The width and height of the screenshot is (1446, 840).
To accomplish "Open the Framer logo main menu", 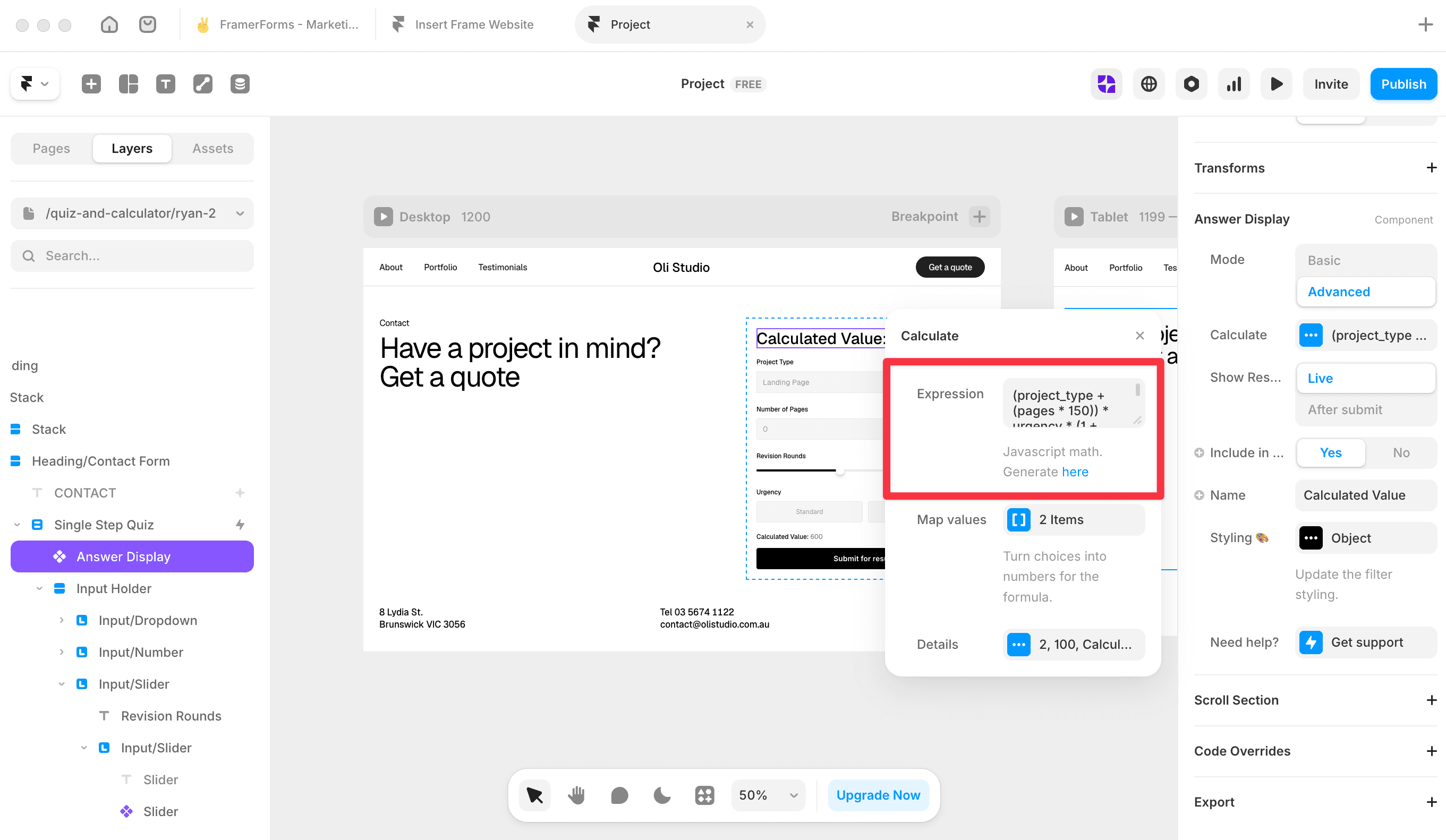I will point(35,84).
